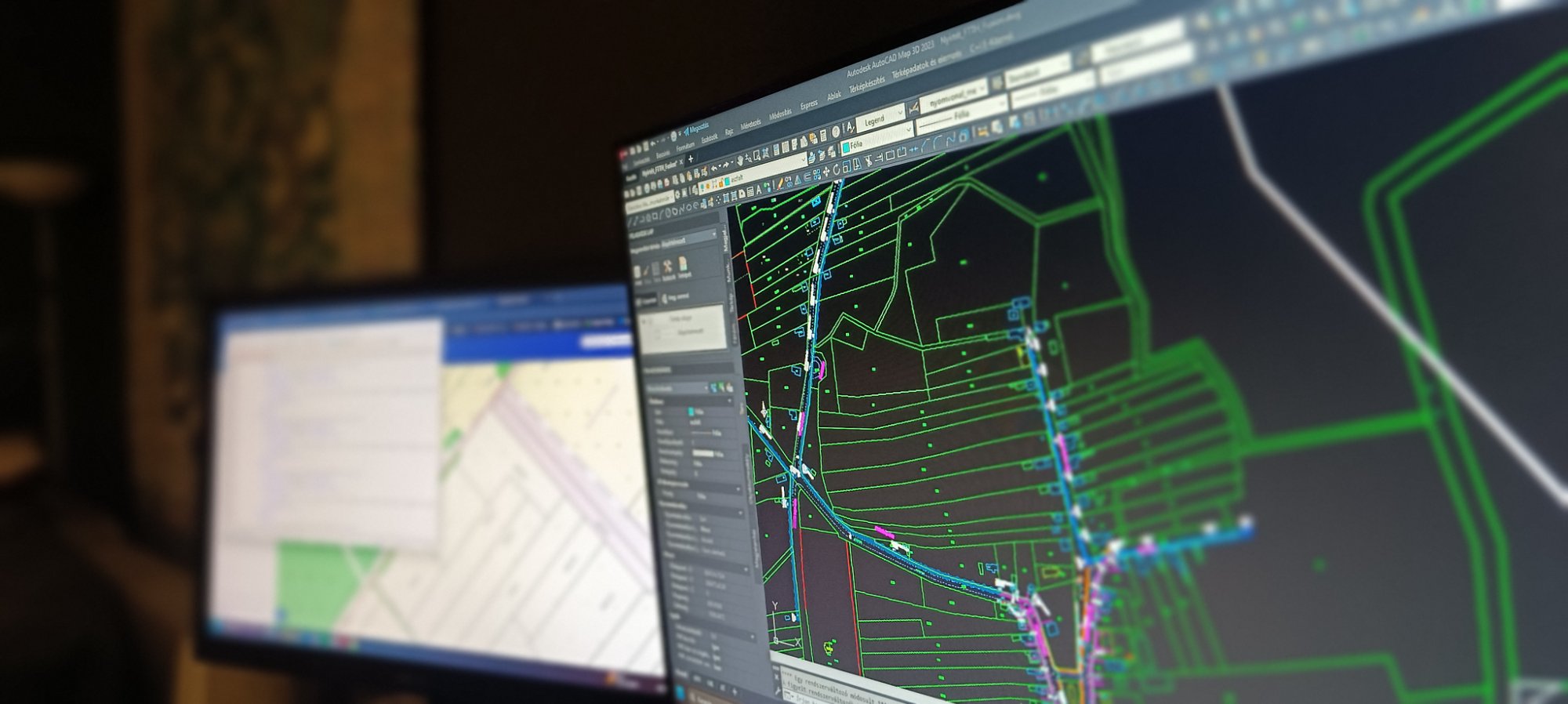Select the Rotate tool icon
1568x704 pixels.
click(x=836, y=168)
